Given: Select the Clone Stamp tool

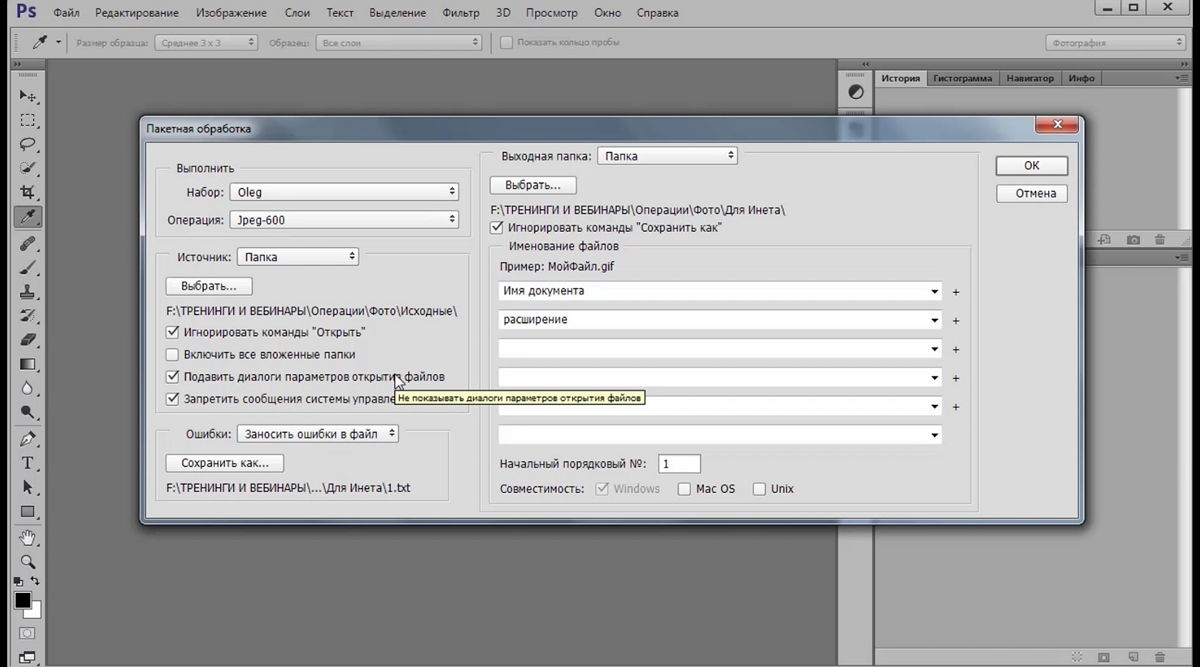Looking at the screenshot, I should tap(28, 292).
